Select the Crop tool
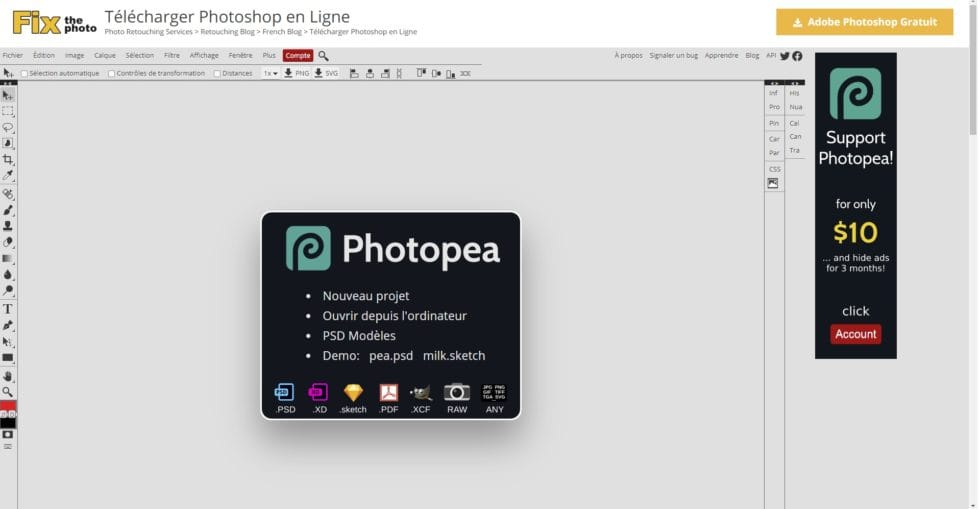The height and width of the screenshot is (509, 980). pyautogui.click(x=8, y=159)
